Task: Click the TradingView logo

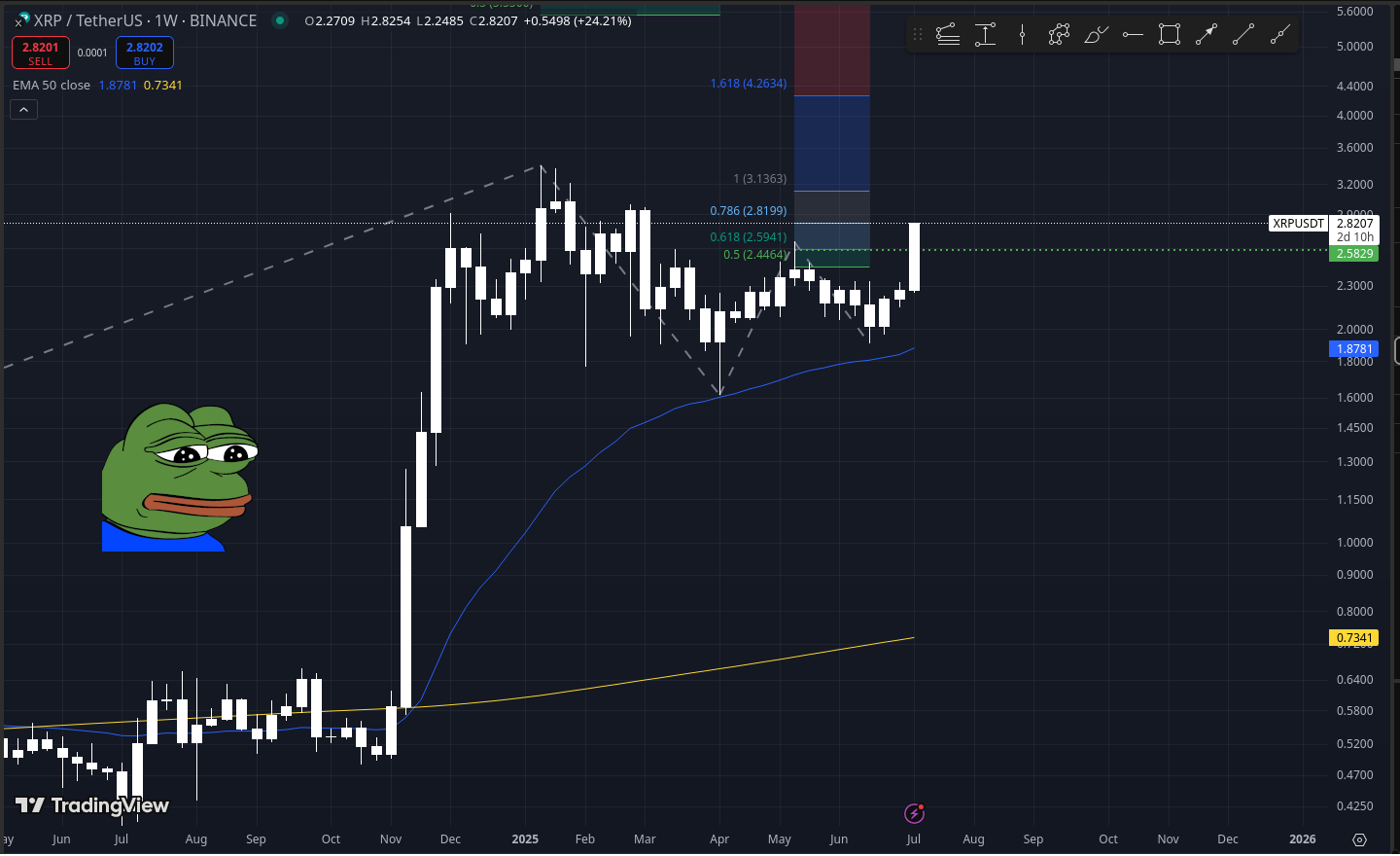Action: [x=92, y=805]
